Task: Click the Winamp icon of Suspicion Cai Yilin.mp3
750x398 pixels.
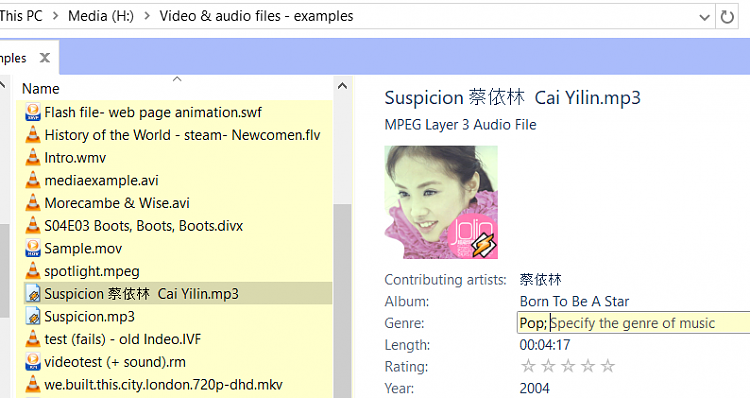Action: [x=33, y=294]
